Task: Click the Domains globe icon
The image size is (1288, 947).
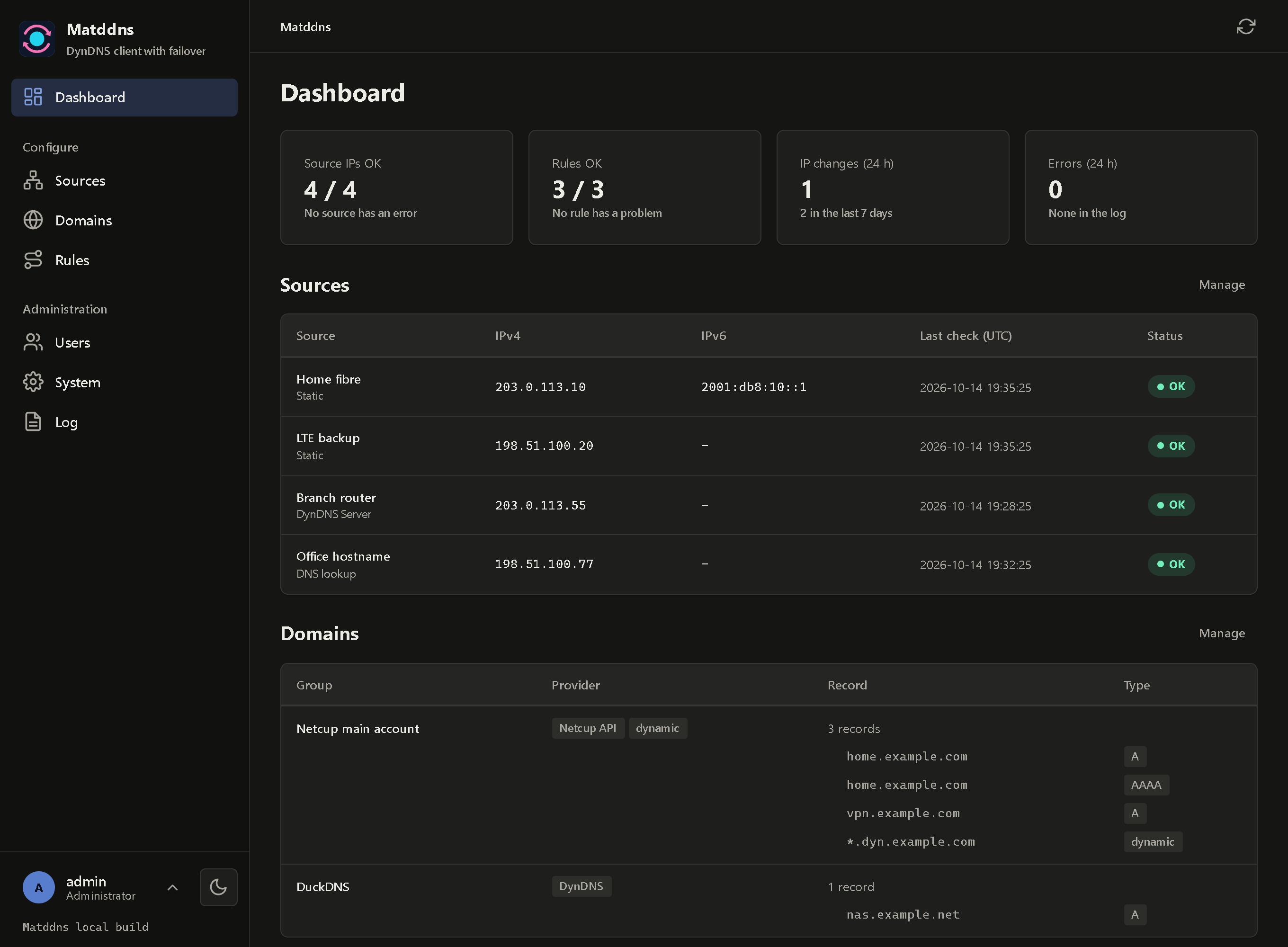Action: point(33,220)
